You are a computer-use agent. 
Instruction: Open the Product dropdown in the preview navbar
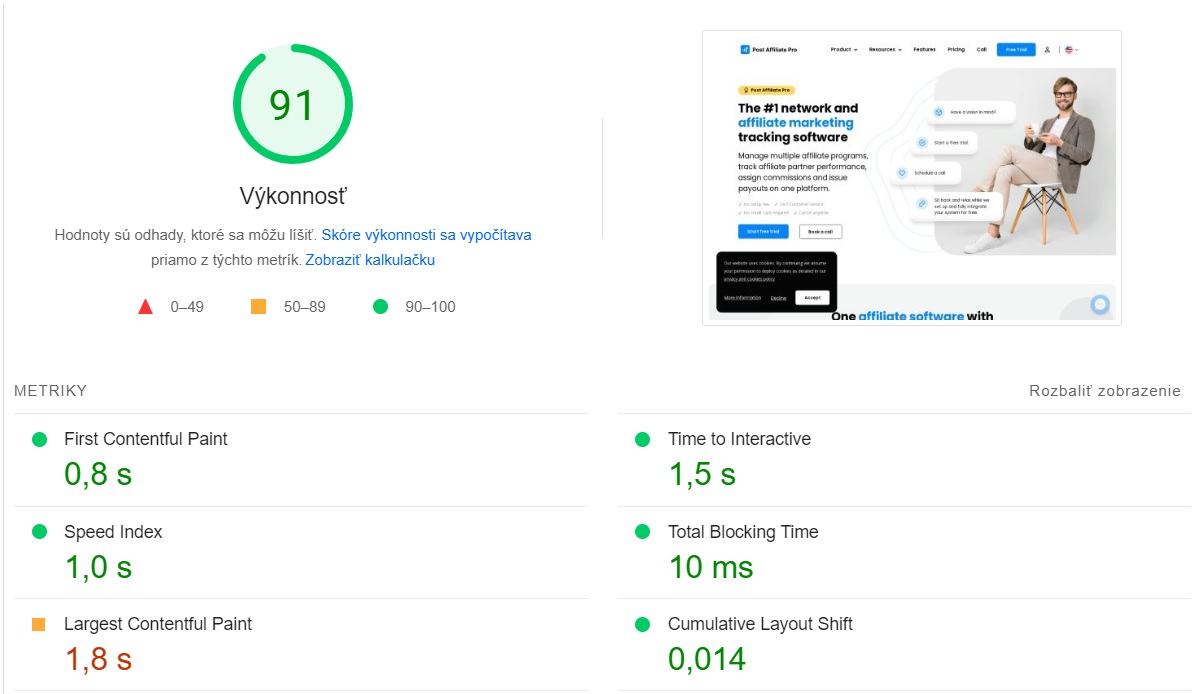pyautogui.click(x=841, y=49)
